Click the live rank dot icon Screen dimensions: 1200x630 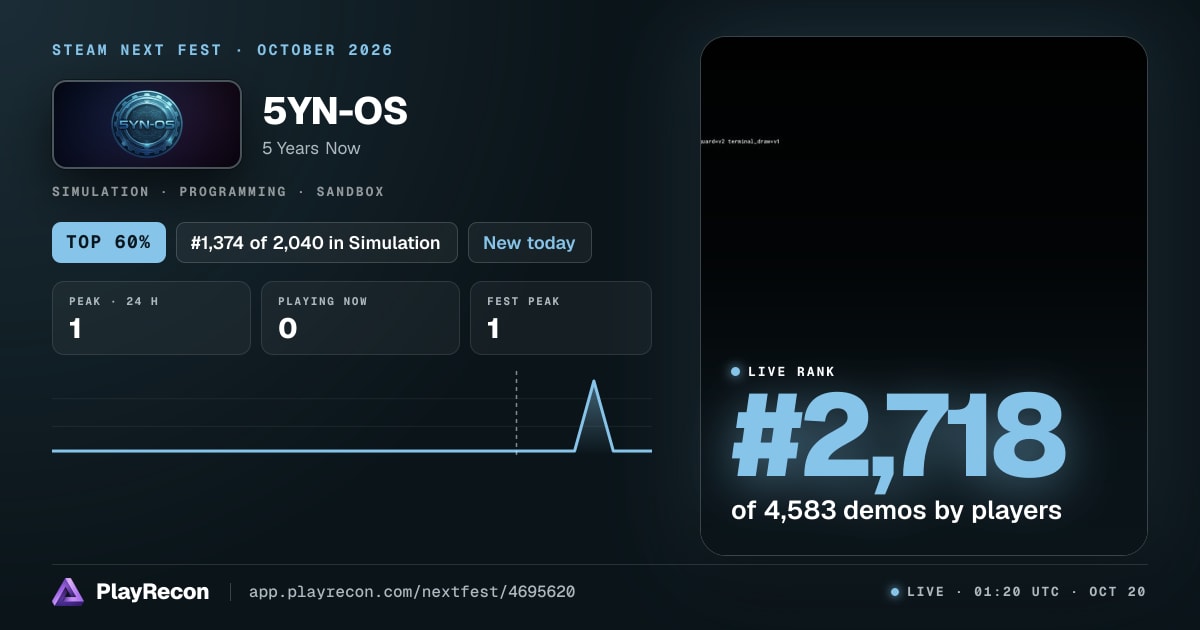pyautogui.click(x=736, y=371)
